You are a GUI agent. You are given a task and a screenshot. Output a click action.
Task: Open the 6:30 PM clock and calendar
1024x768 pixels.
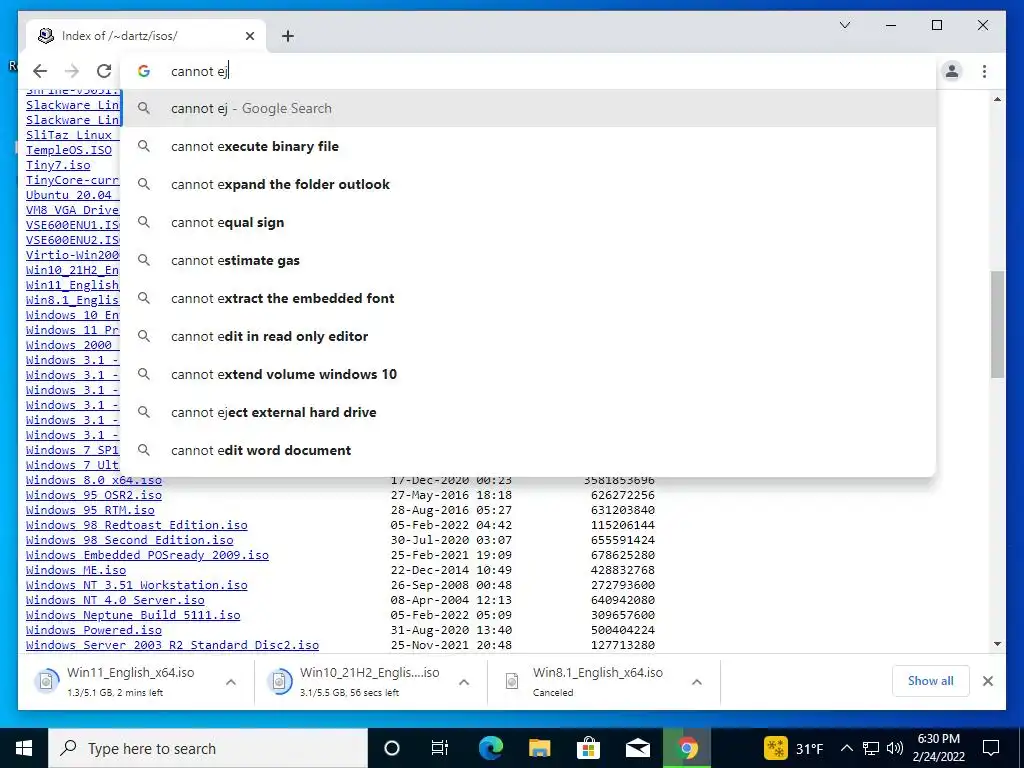click(x=938, y=748)
